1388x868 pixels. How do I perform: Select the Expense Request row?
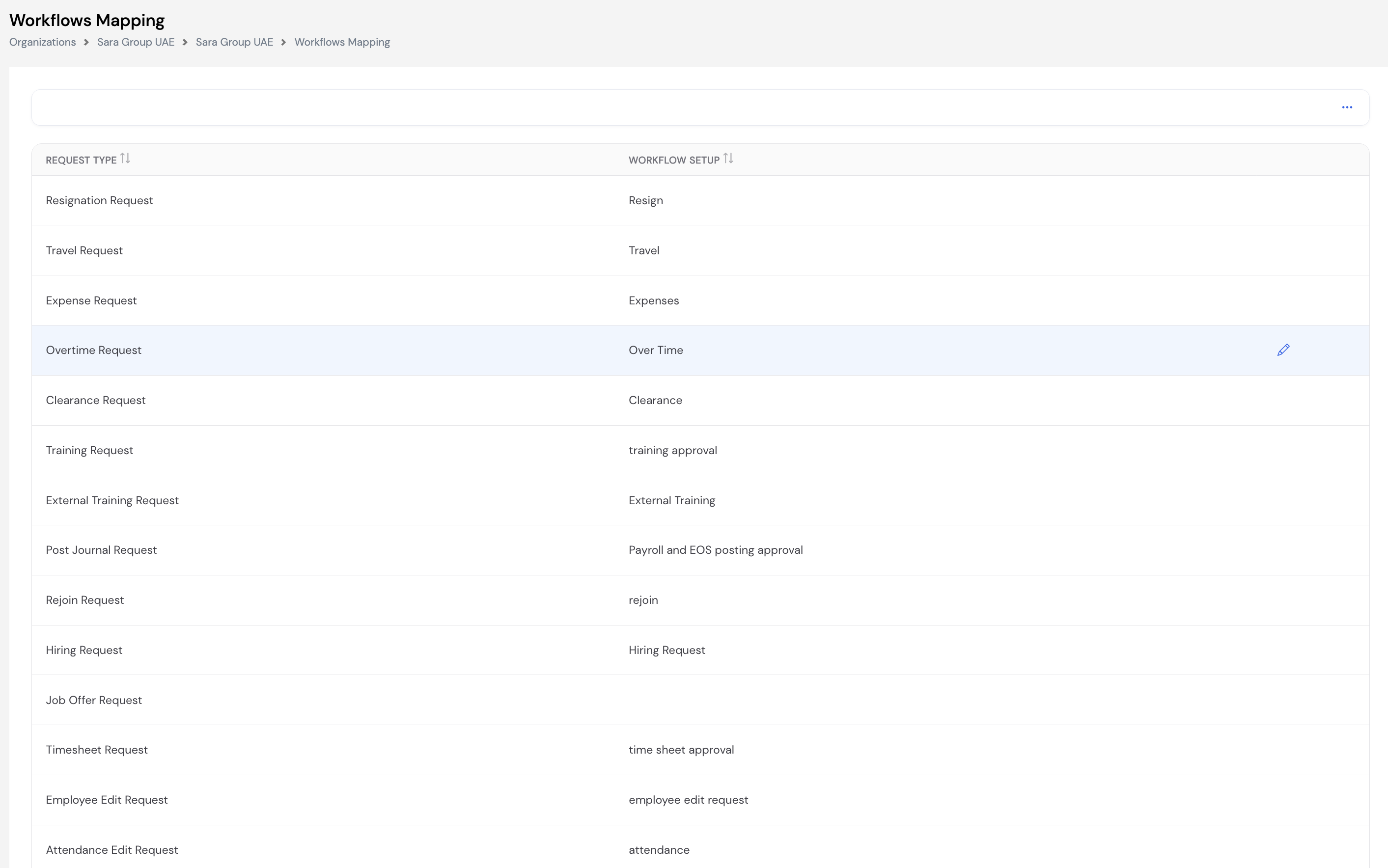pyautogui.click(x=700, y=300)
